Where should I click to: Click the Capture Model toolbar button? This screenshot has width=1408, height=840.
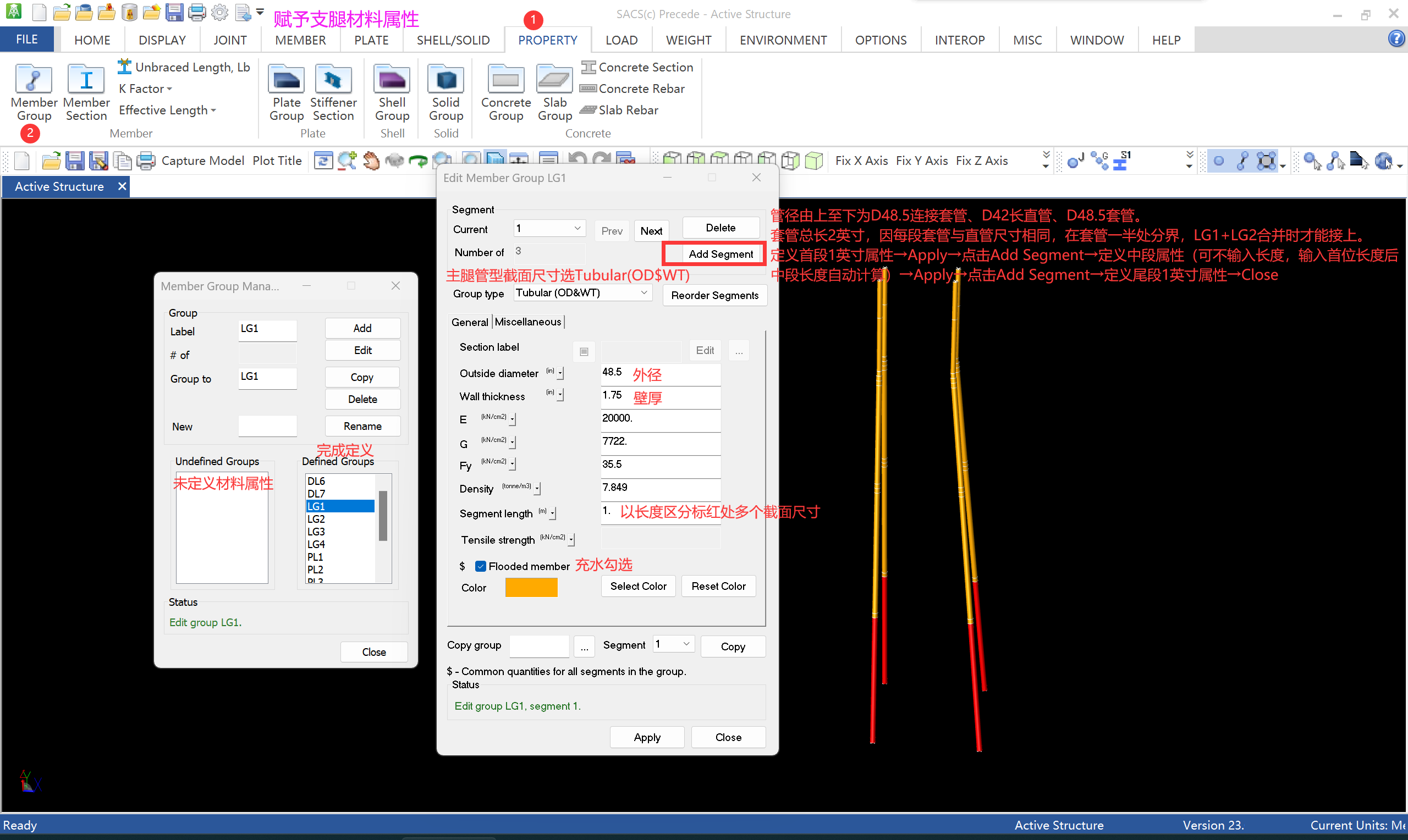point(203,161)
